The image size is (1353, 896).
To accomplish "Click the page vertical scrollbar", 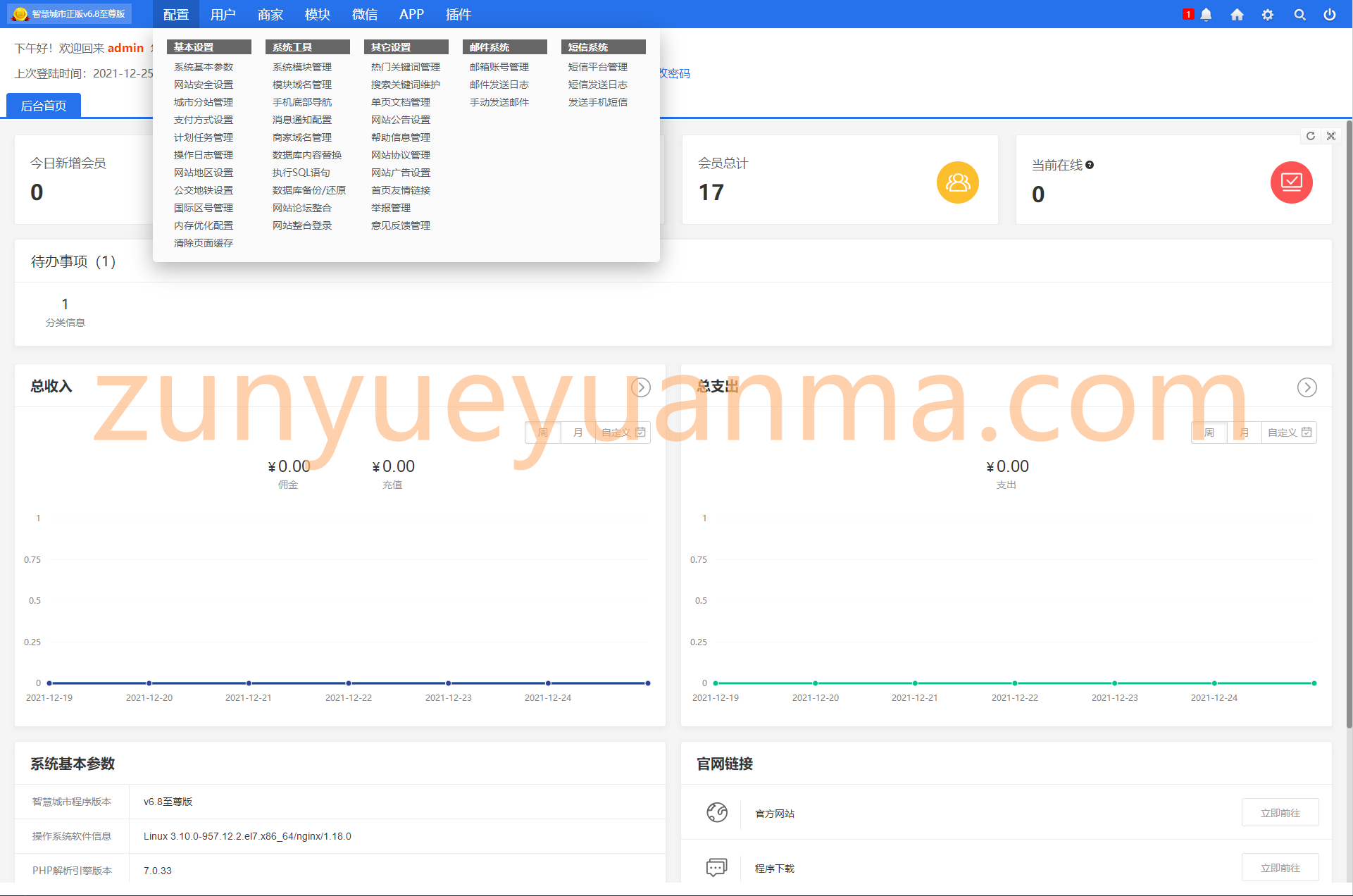I will 1349,423.
